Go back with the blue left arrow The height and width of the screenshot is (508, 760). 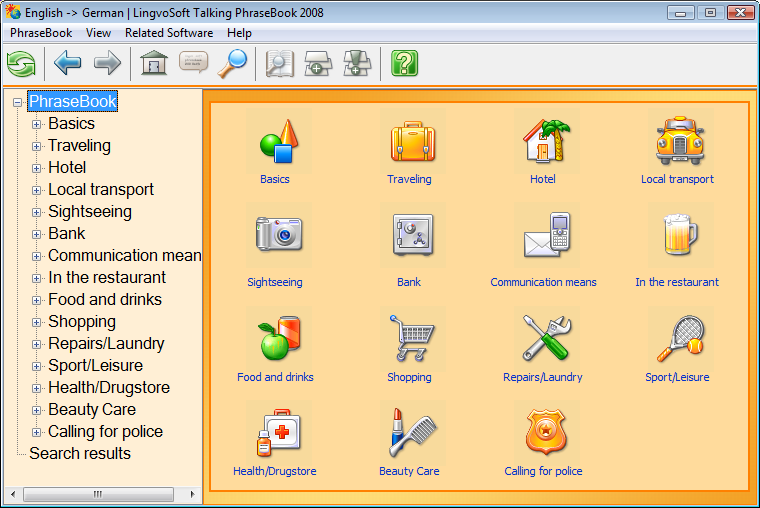tap(67, 63)
